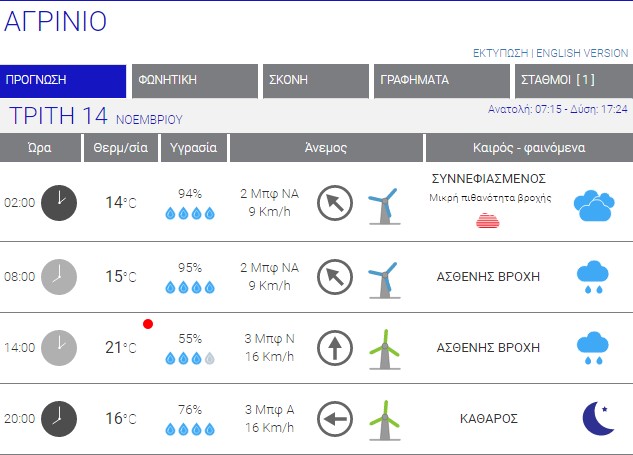Click the 08:00 light clock icon

tap(59, 276)
